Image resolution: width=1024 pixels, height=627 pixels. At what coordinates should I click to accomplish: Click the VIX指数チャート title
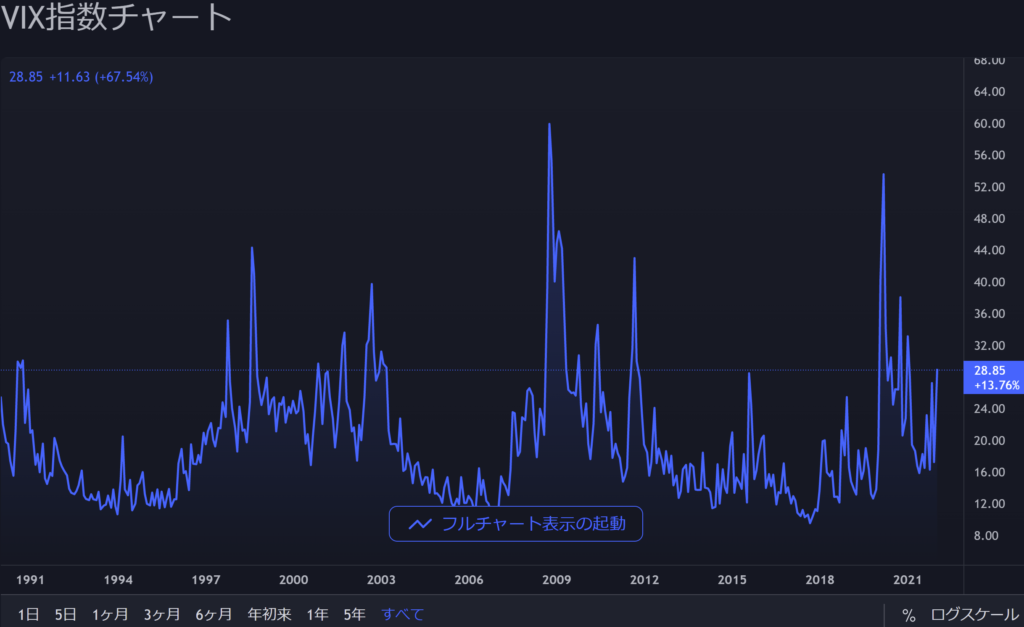[117, 18]
